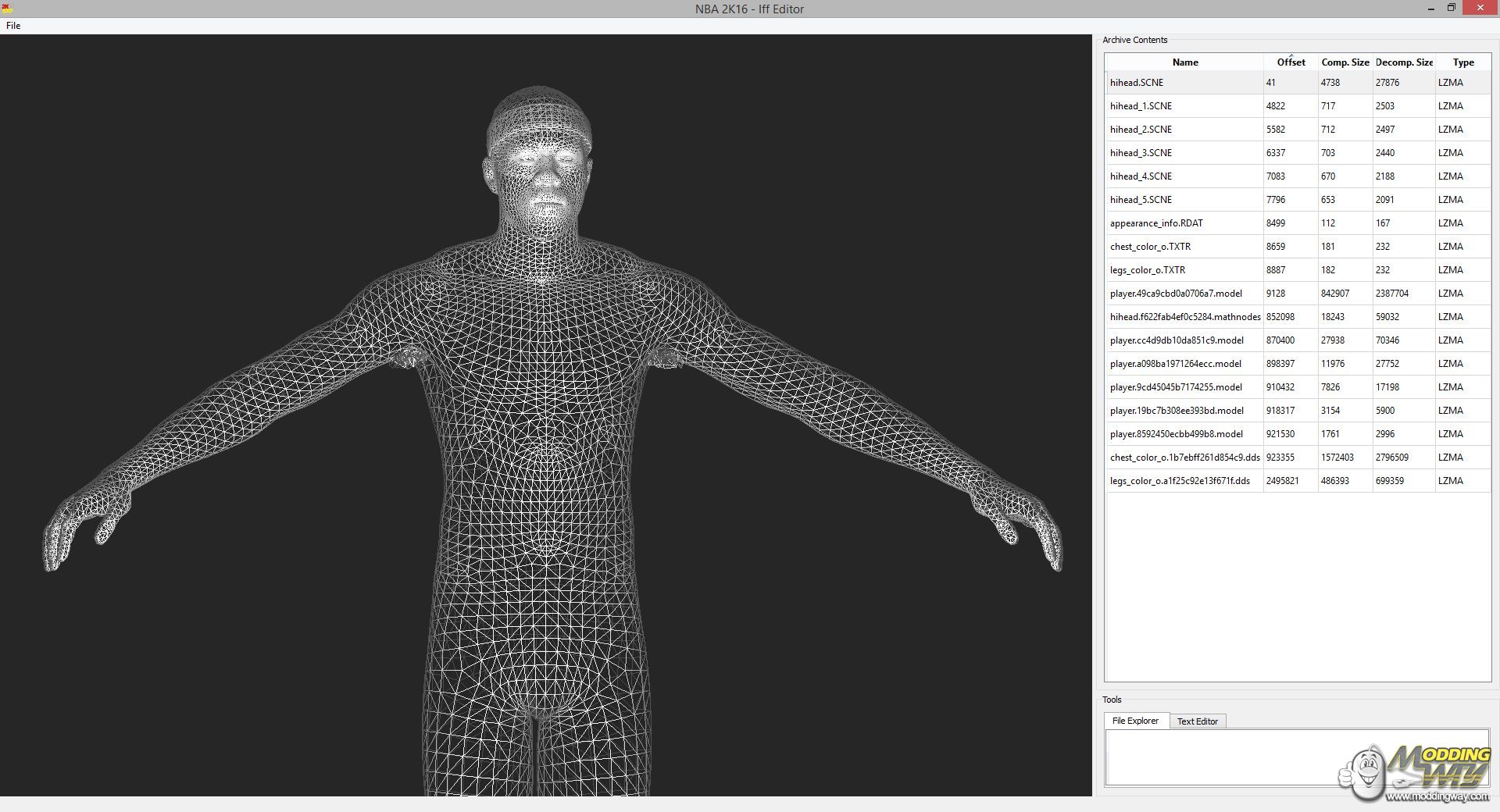Screen dimensions: 1500x812
Task: Select hihead.f622fab4ef0c5284.mathnodes entry
Action: [1184, 317]
